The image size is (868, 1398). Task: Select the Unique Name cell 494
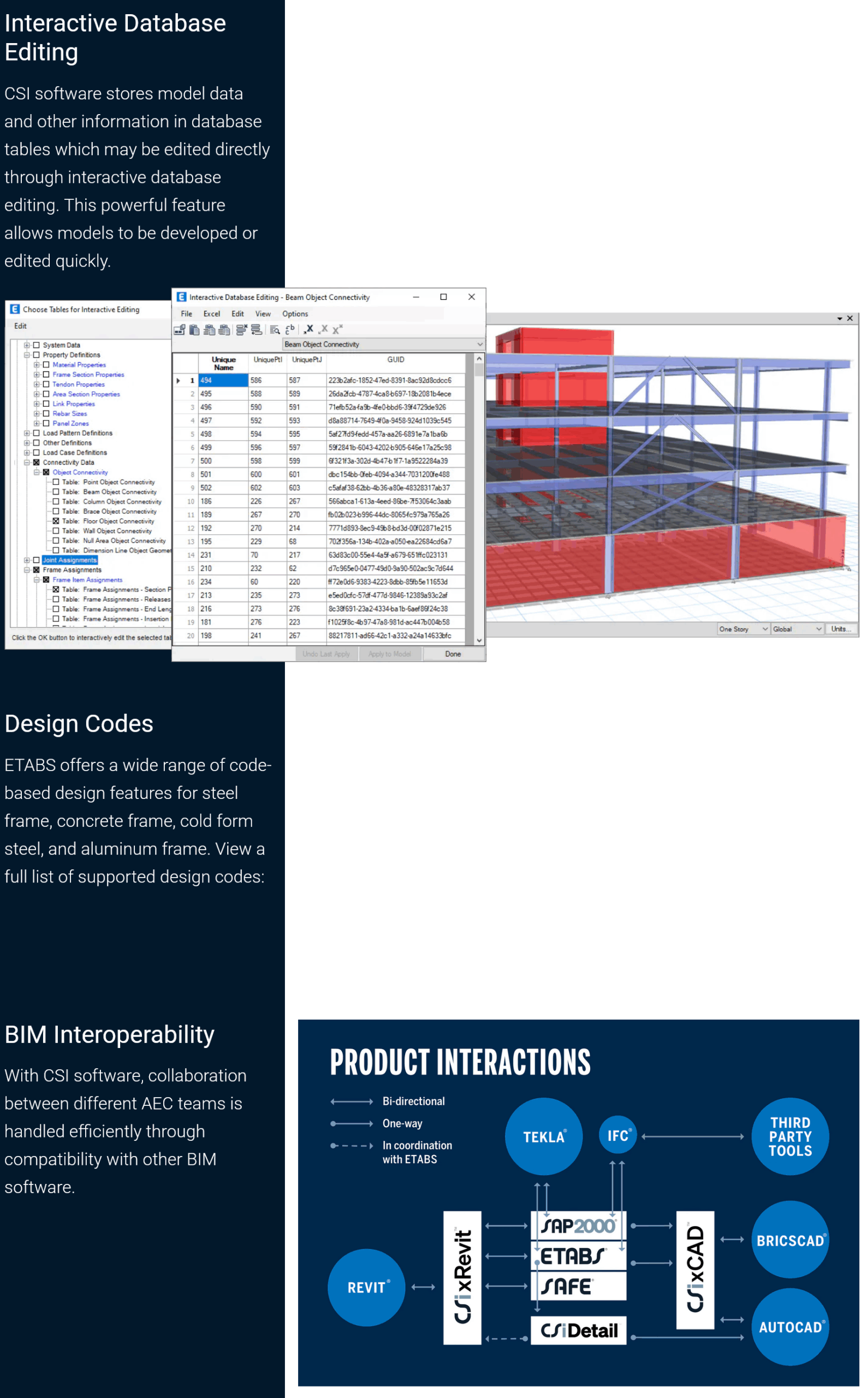pos(223,380)
